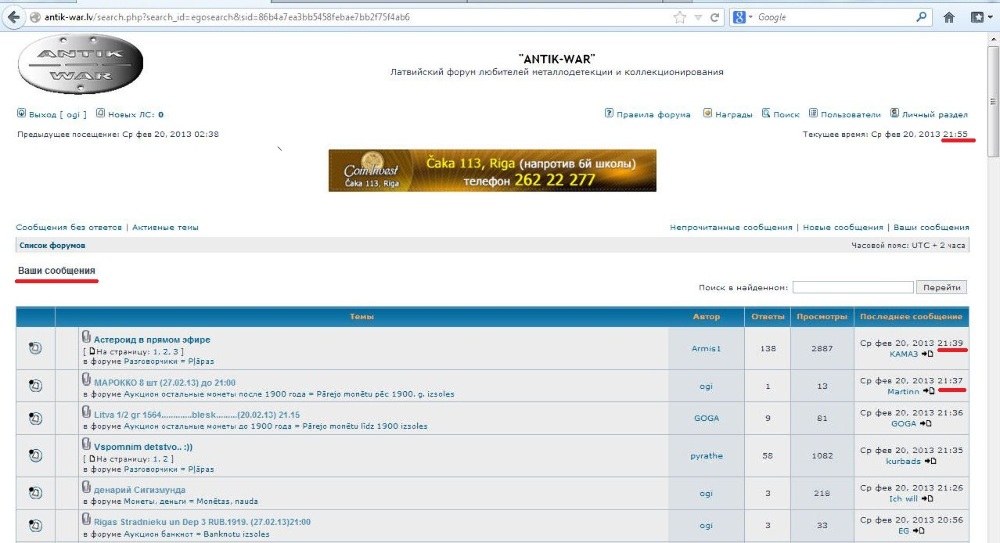Open the URL history dropdown arrow
Screen dimensions: 1000x543
pos(697,17)
